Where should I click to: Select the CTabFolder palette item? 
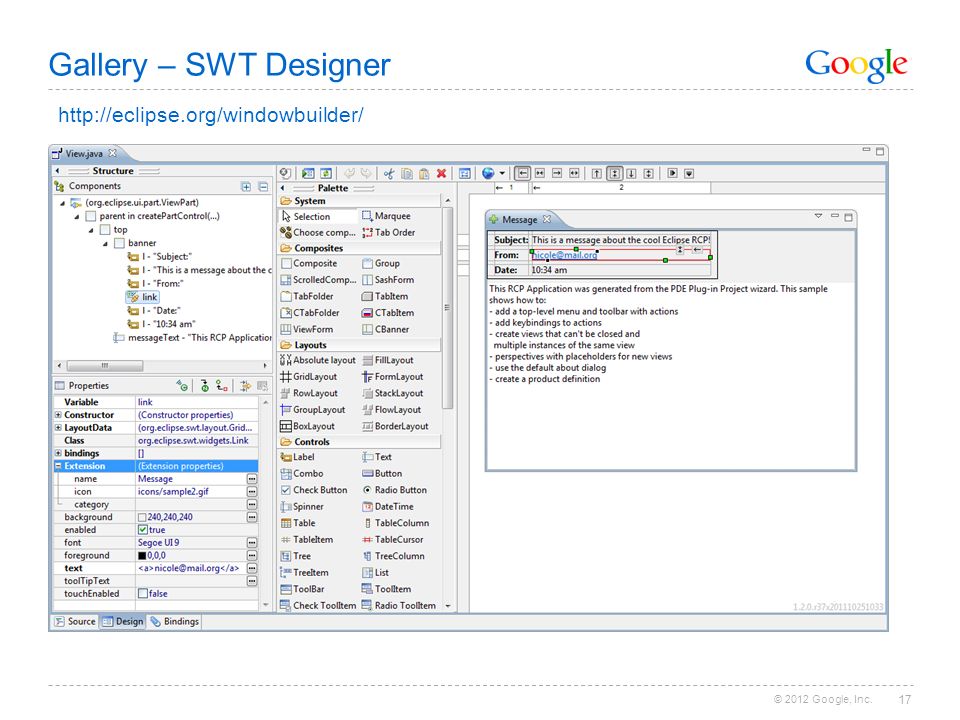[x=310, y=313]
